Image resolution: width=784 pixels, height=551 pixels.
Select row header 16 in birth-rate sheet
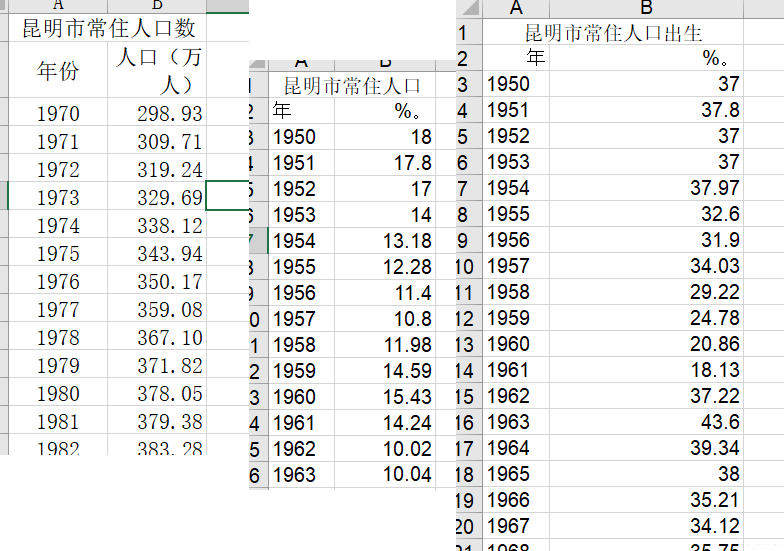pos(469,422)
